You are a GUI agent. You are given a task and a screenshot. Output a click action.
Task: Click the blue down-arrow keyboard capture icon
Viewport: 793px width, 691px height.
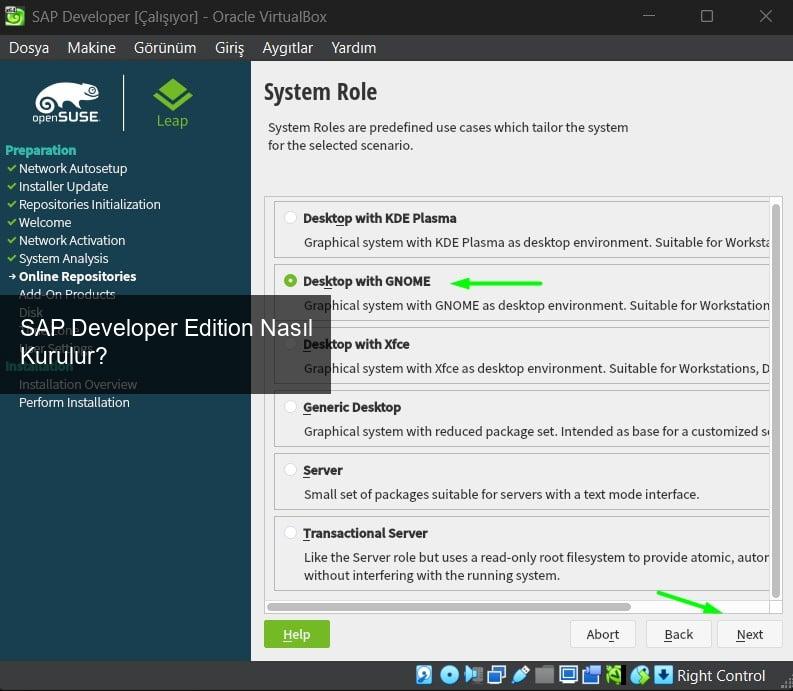pyautogui.click(x=663, y=675)
